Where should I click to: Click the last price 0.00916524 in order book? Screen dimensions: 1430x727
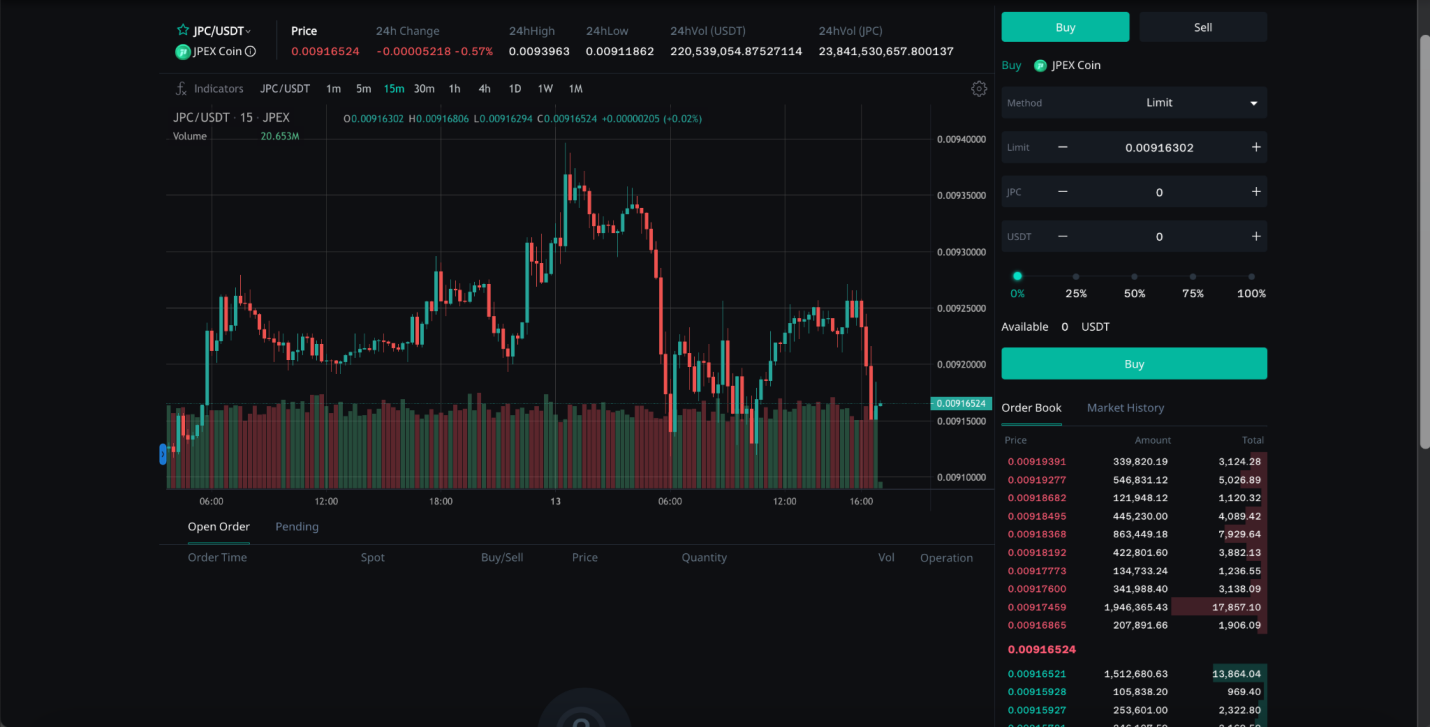[x=1041, y=650]
